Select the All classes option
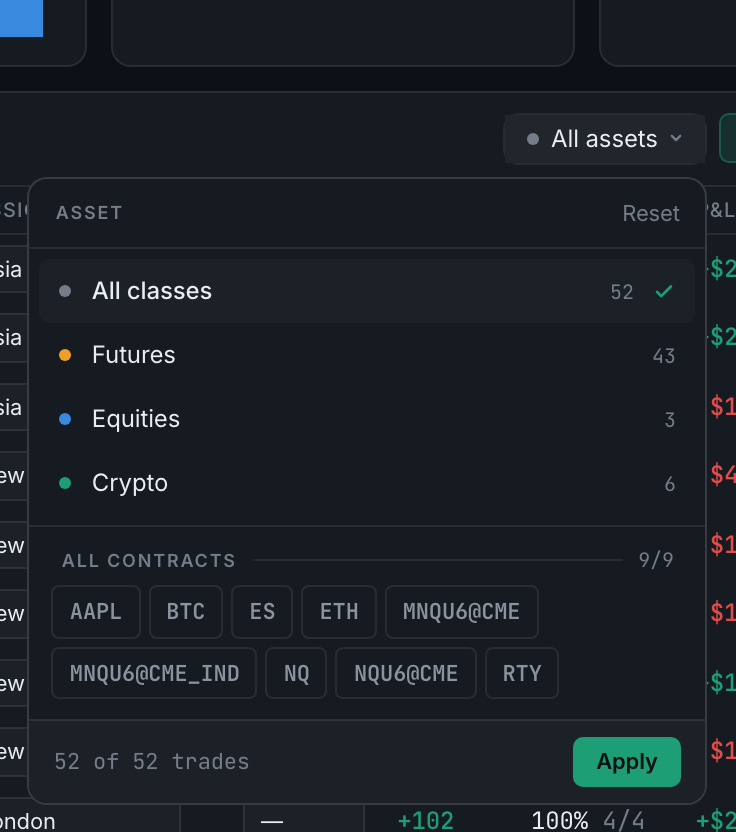The image size is (736, 832). [x=367, y=291]
